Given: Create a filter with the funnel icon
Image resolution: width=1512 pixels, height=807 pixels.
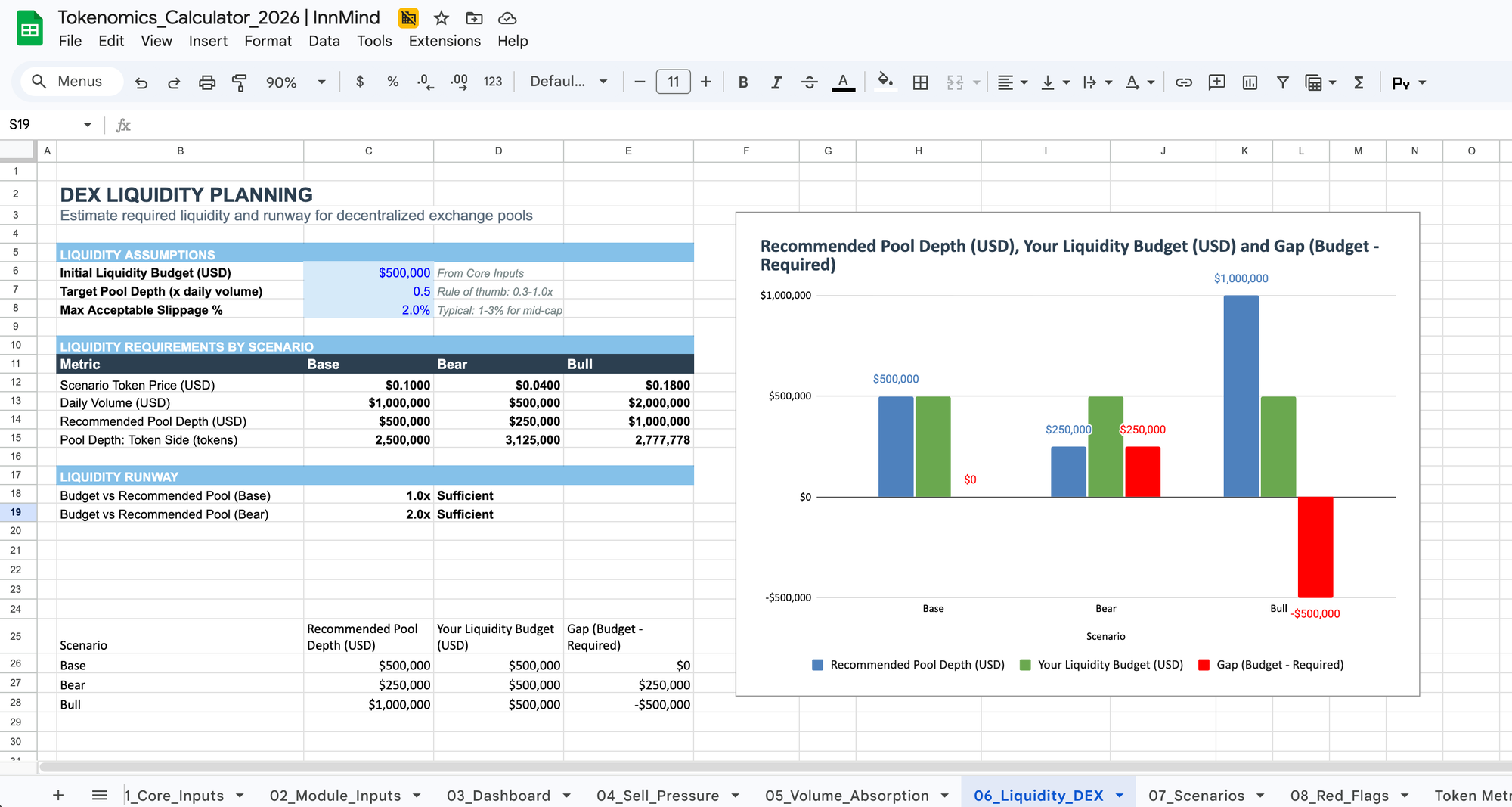Looking at the screenshot, I should coord(1283,82).
